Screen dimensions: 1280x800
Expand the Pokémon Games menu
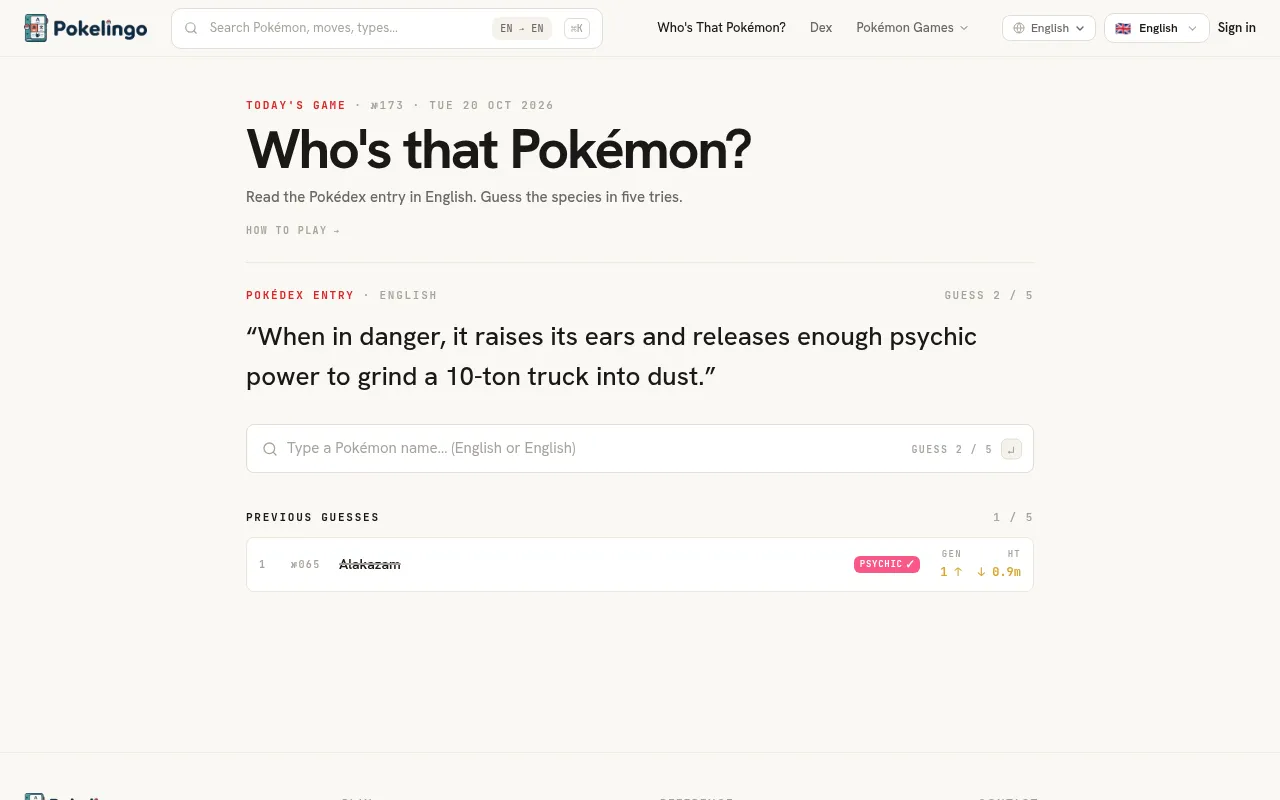(x=912, y=28)
